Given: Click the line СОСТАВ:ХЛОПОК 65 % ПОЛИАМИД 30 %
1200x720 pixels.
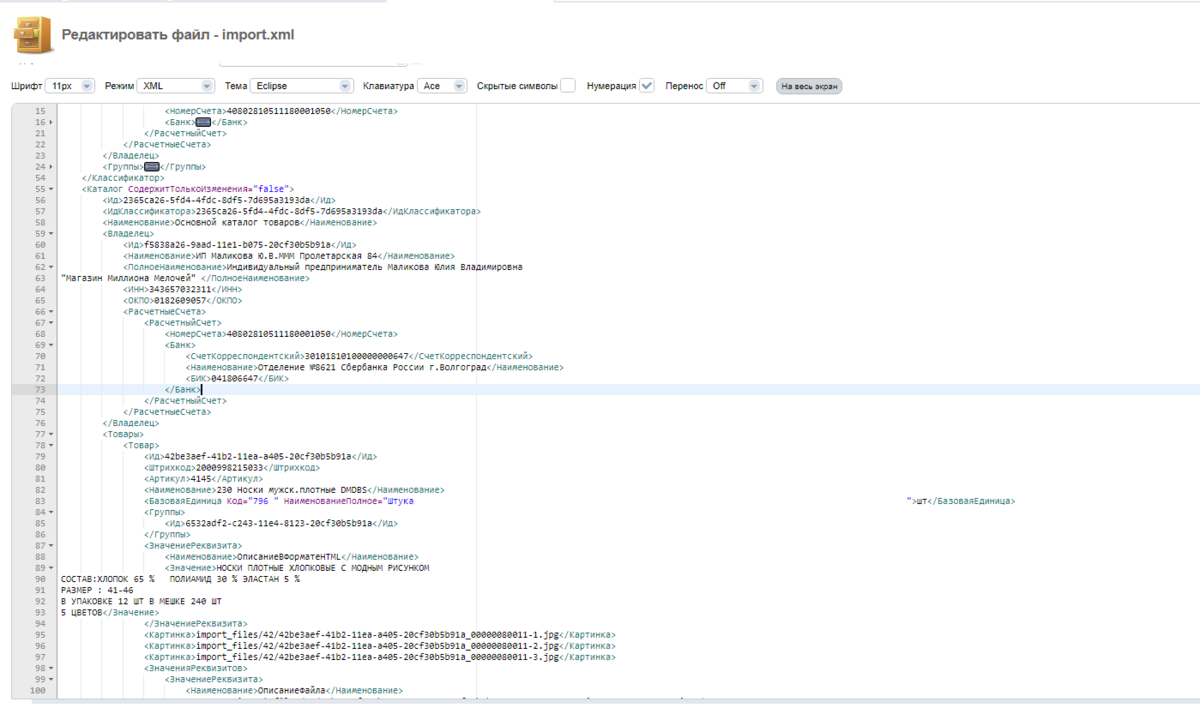Looking at the screenshot, I should [180, 579].
